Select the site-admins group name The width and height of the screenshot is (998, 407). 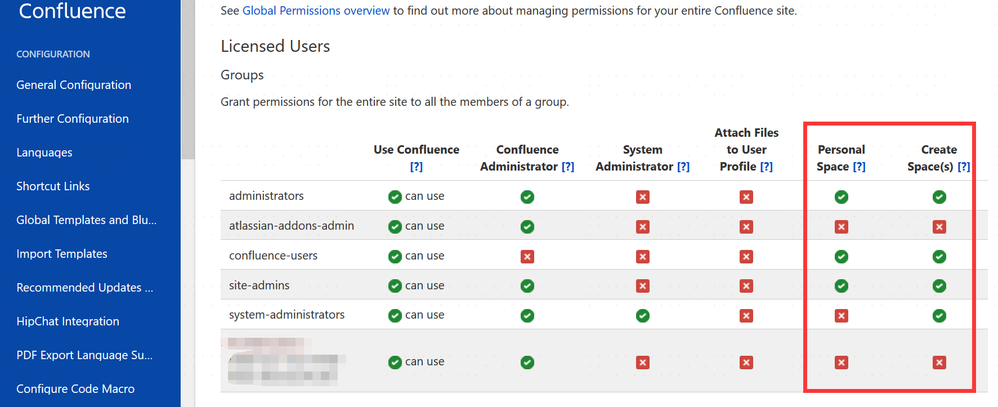tap(259, 285)
